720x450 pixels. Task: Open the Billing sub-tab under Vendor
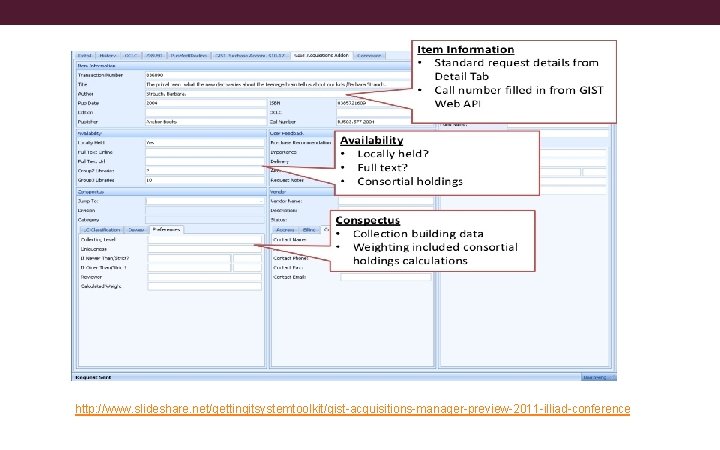pyautogui.click(x=309, y=230)
